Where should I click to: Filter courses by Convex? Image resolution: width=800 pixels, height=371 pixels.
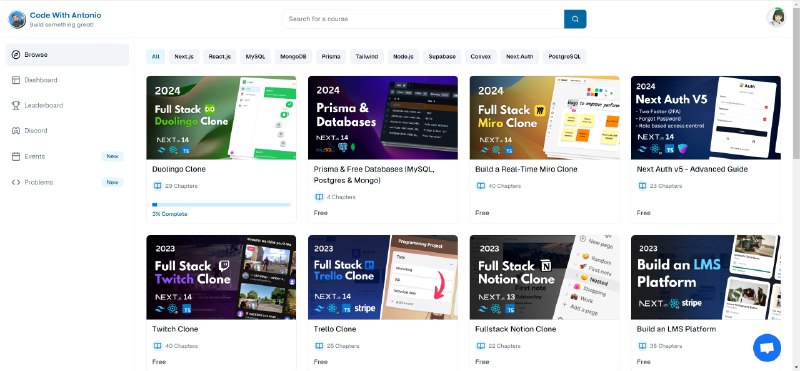(x=481, y=57)
